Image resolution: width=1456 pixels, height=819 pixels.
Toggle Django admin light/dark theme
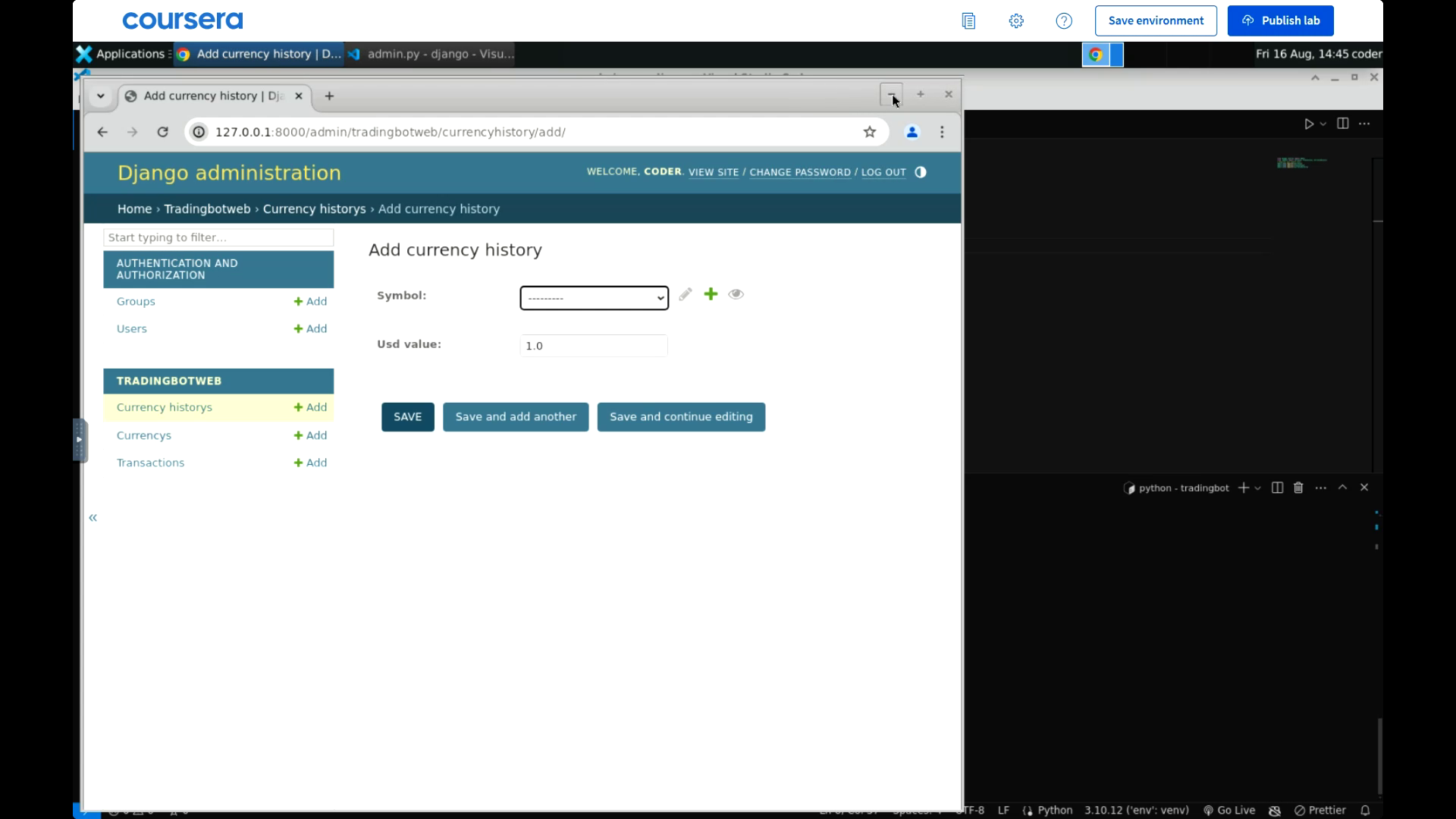coord(921,172)
